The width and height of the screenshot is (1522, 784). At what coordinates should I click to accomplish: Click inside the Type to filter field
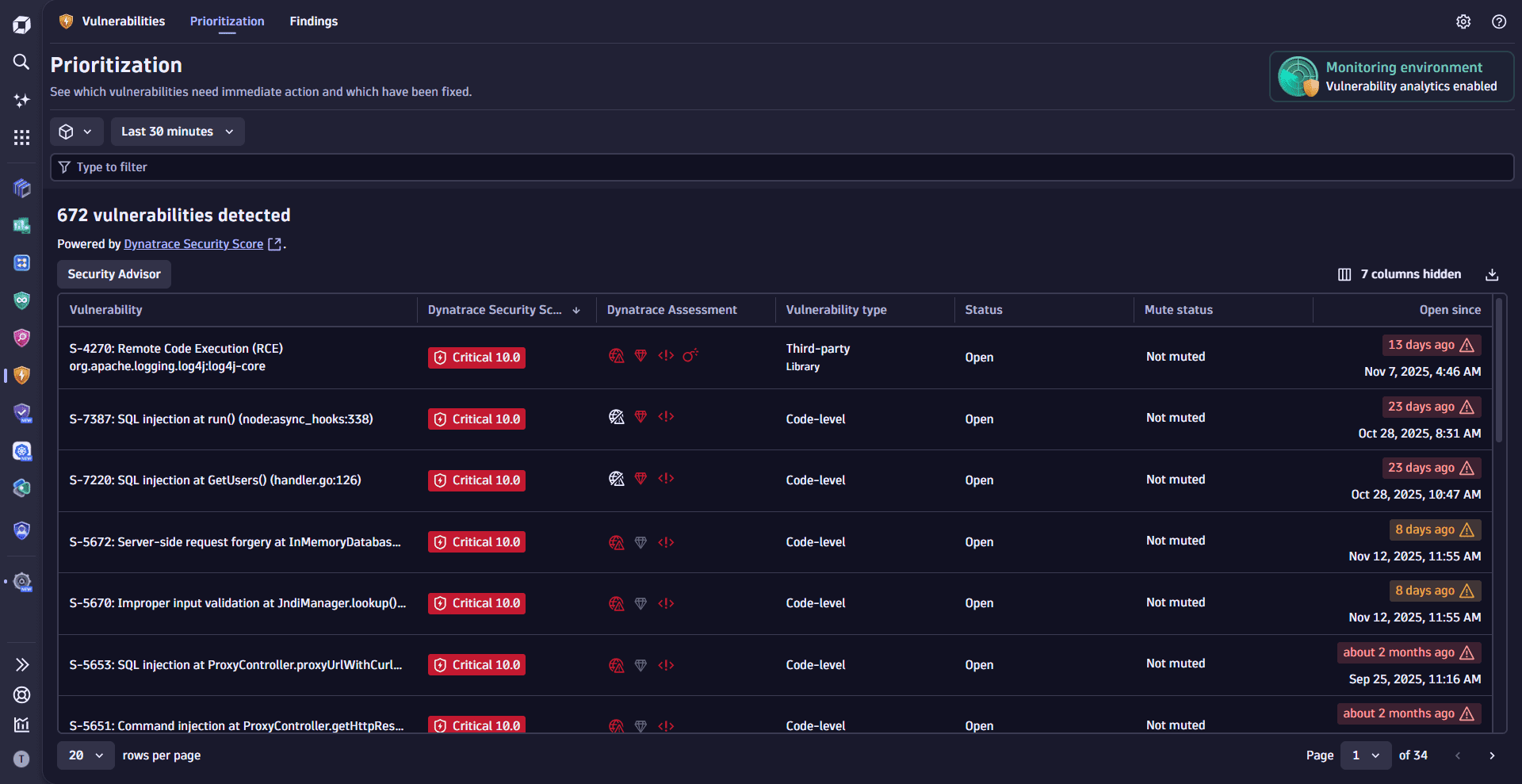click(x=317, y=167)
